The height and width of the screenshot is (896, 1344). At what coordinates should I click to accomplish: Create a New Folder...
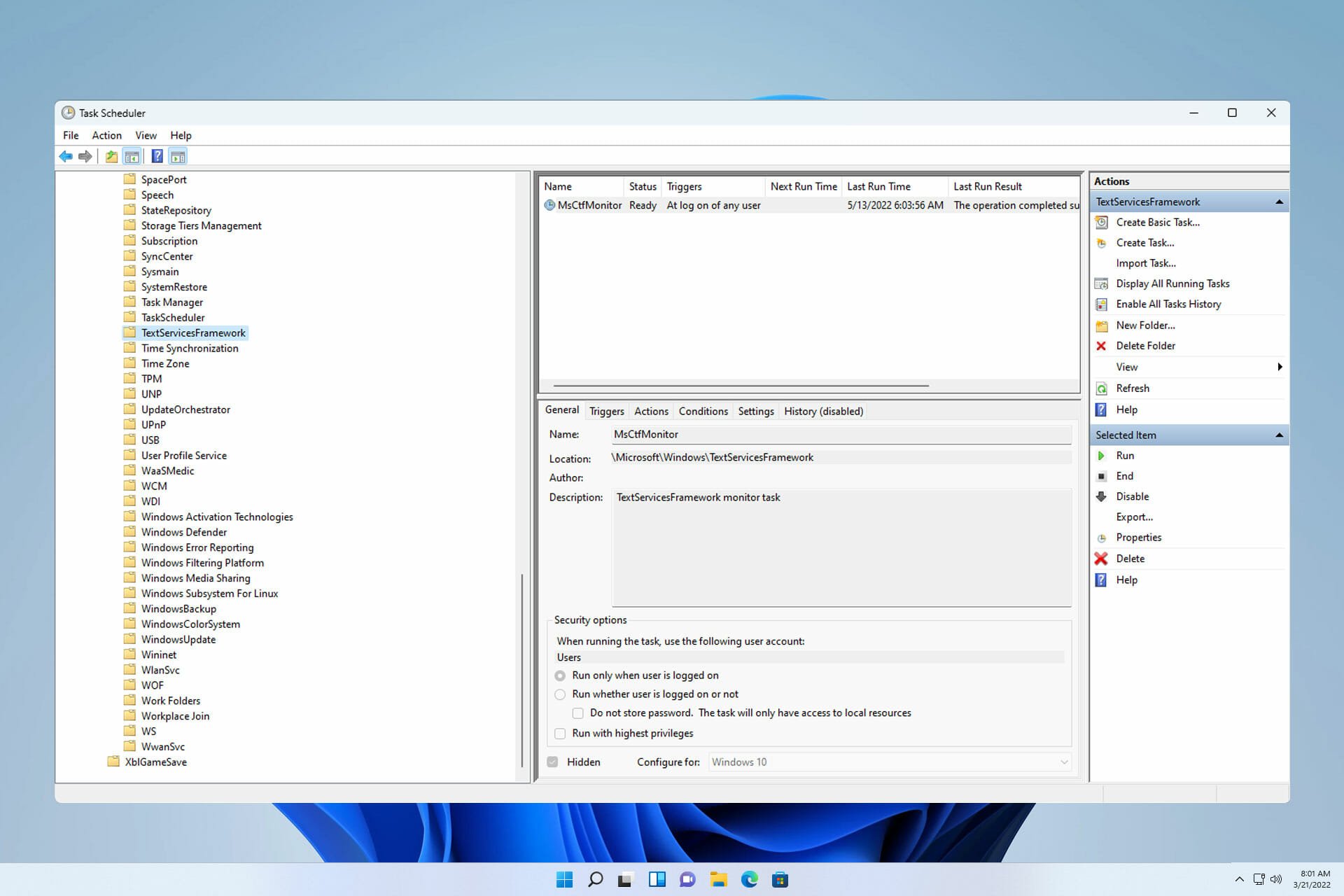click(x=1145, y=325)
